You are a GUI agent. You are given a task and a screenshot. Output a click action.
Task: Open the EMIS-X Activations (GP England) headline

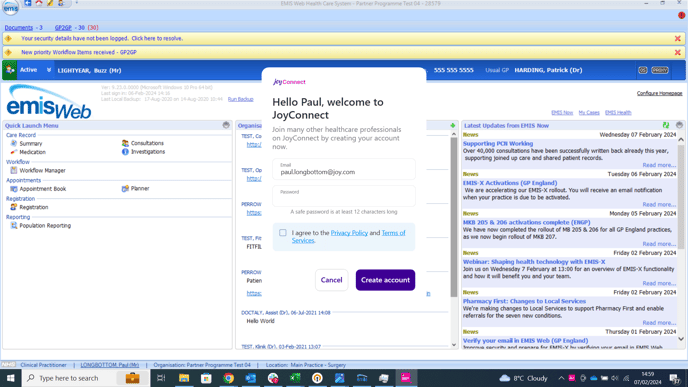coord(510,183)
